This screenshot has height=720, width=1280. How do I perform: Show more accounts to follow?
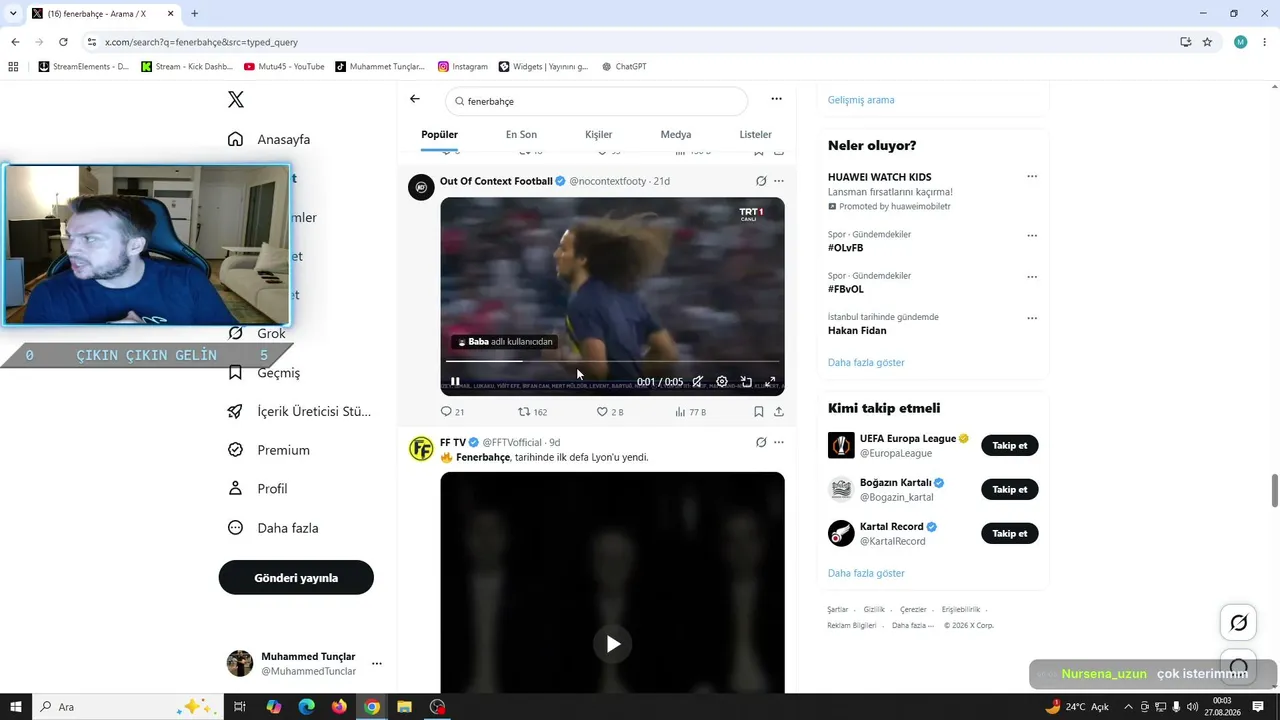pos(866,574)
